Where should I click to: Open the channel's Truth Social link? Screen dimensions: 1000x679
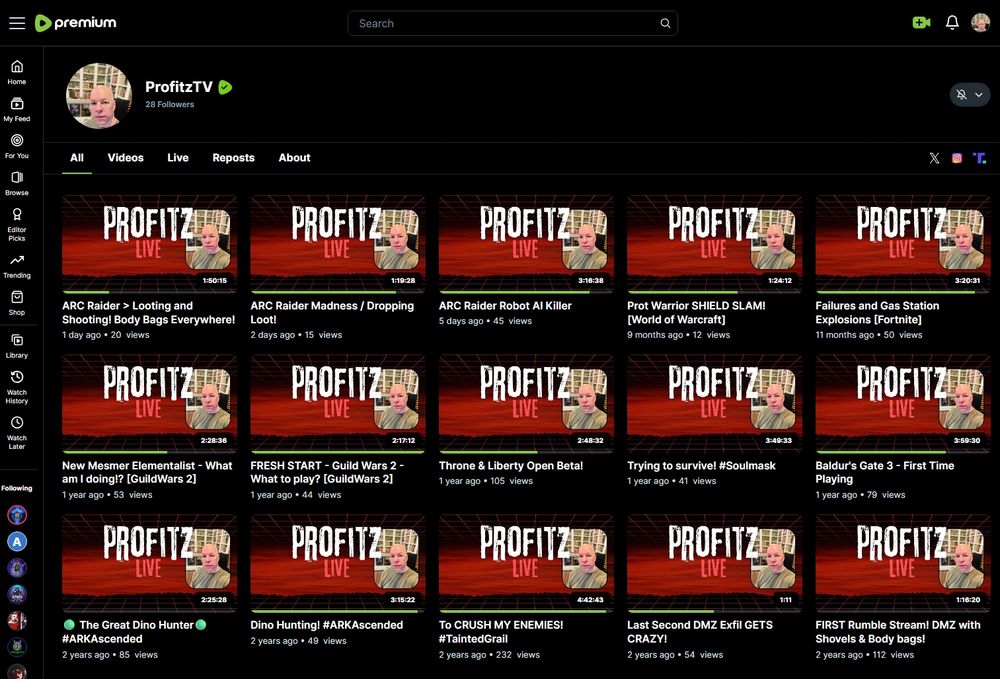tap(980, 158)
